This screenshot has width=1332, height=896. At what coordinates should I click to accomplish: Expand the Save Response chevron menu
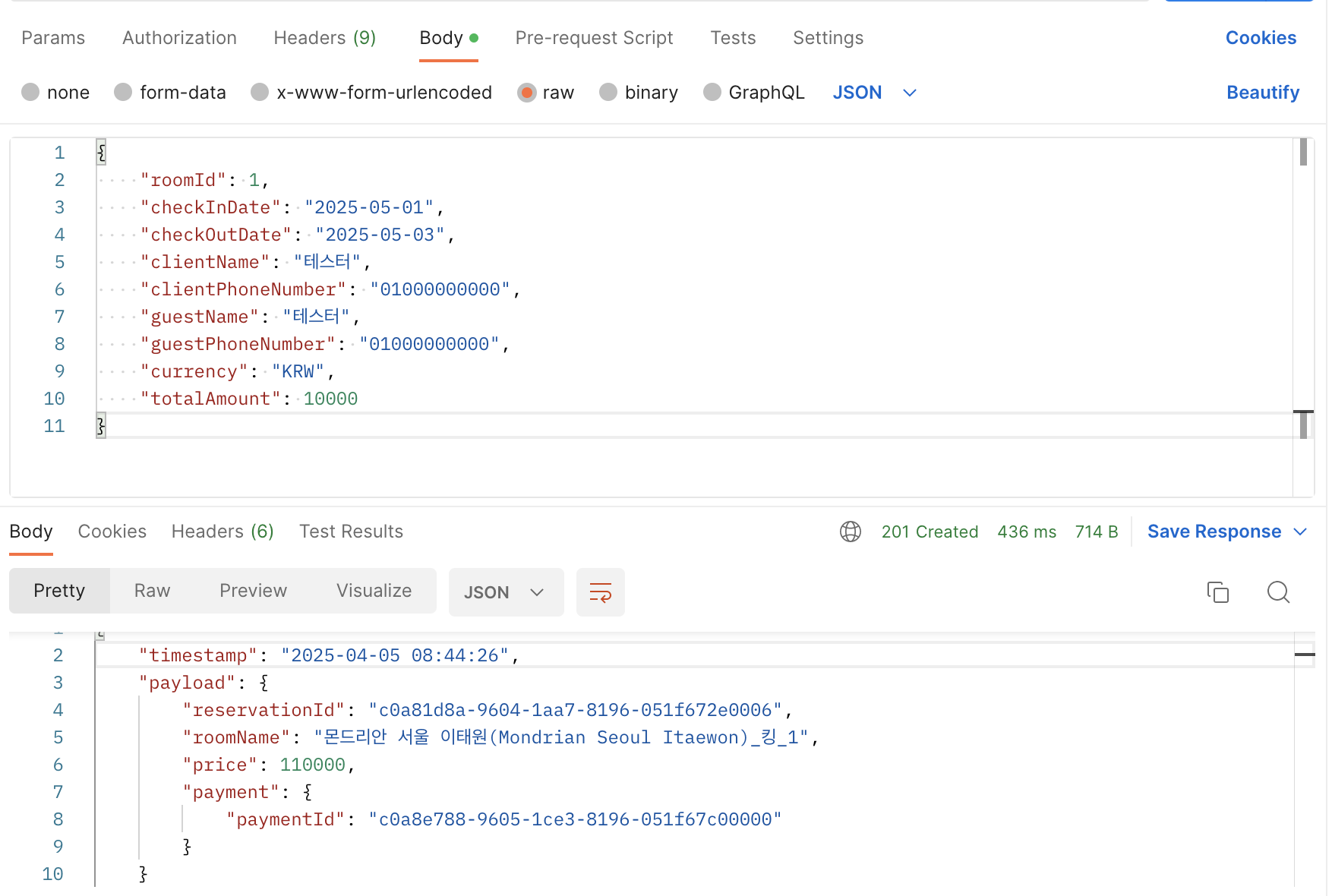point(1300,532)
